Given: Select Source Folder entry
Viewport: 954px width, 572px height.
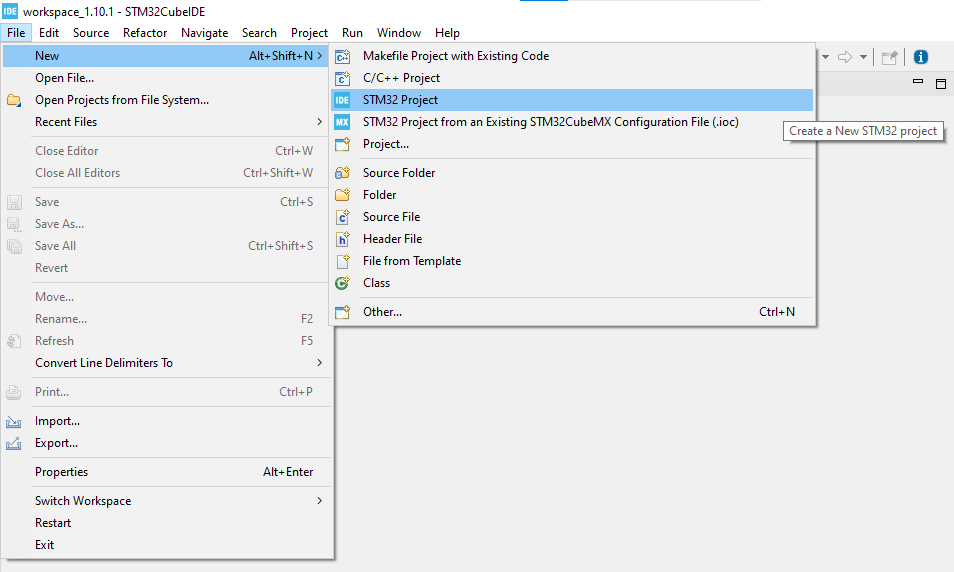Looking at the screenshot, I should click(572, 173).
